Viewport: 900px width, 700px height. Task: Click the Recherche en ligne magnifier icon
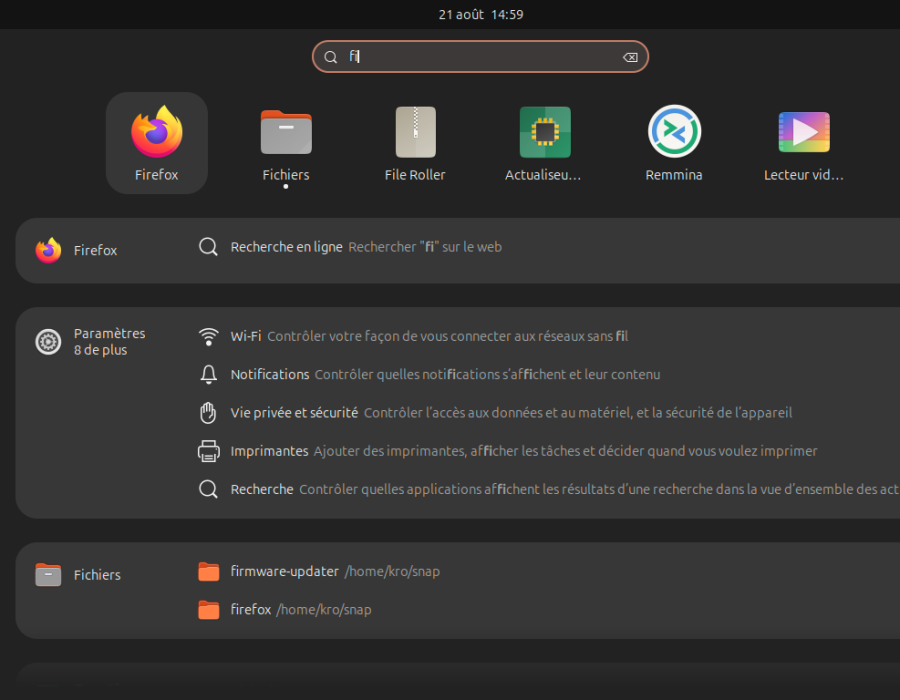pos(208,247)
